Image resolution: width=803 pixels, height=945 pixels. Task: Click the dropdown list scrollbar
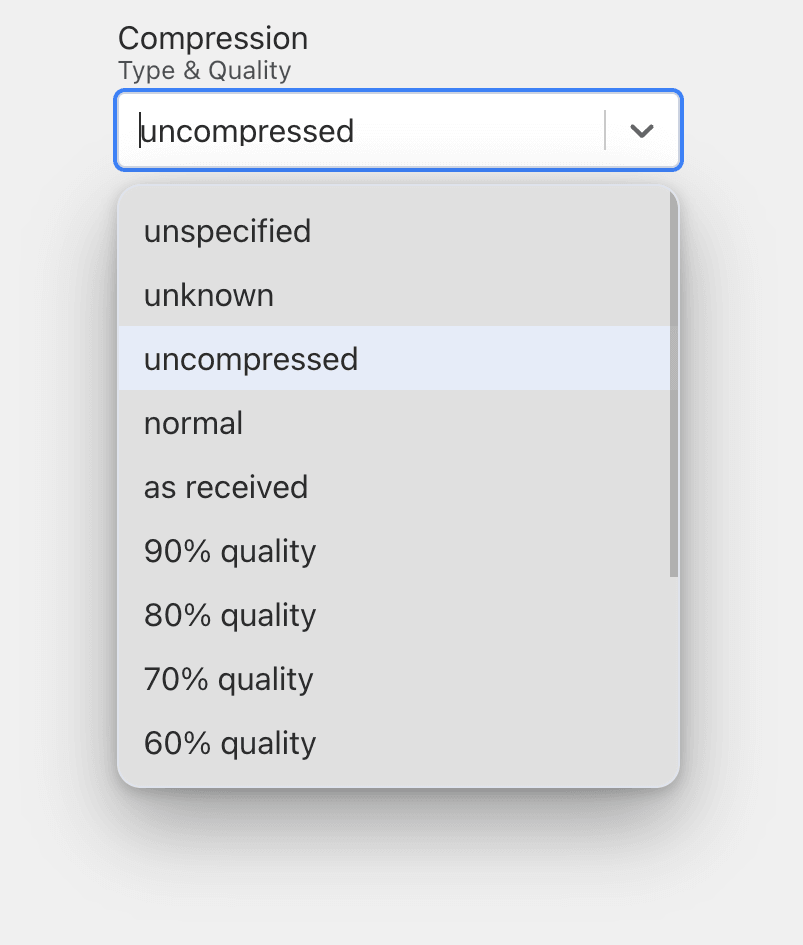click(x=669, y=390)
